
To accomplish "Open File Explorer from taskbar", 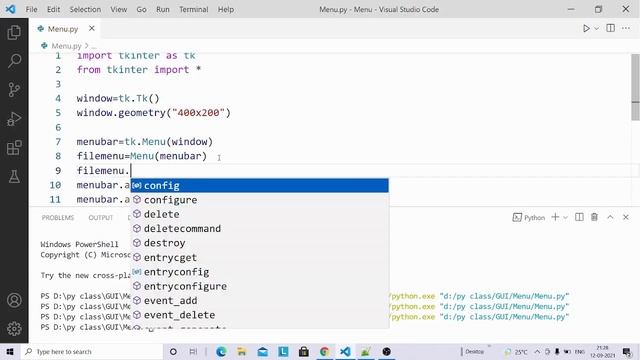I will point(242,351).
